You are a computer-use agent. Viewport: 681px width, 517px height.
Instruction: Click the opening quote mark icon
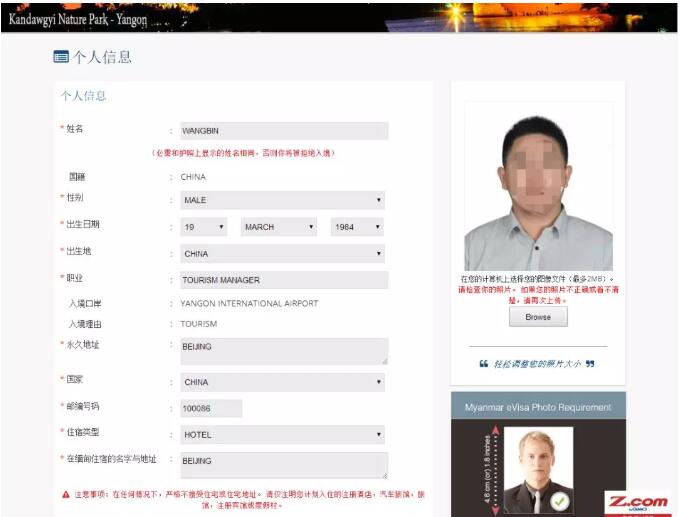tap(484, 364)
